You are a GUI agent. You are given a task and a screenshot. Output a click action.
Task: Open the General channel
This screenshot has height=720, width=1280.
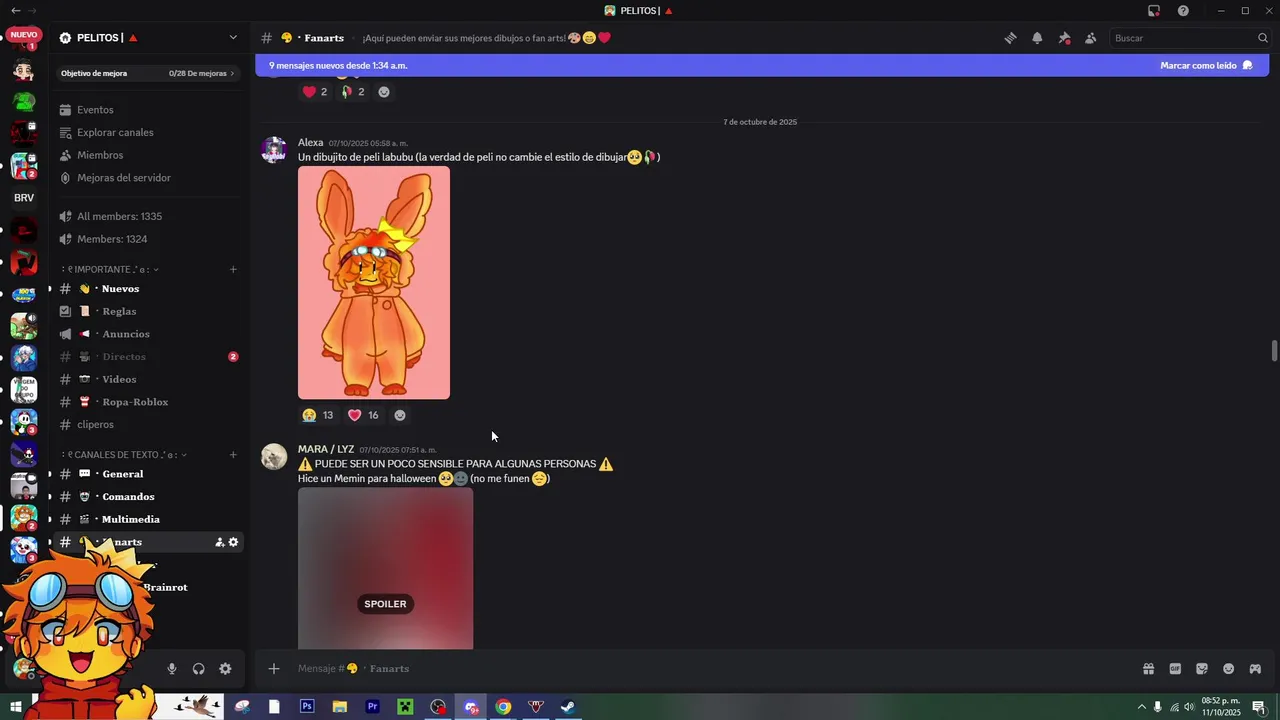click(148, 474)
